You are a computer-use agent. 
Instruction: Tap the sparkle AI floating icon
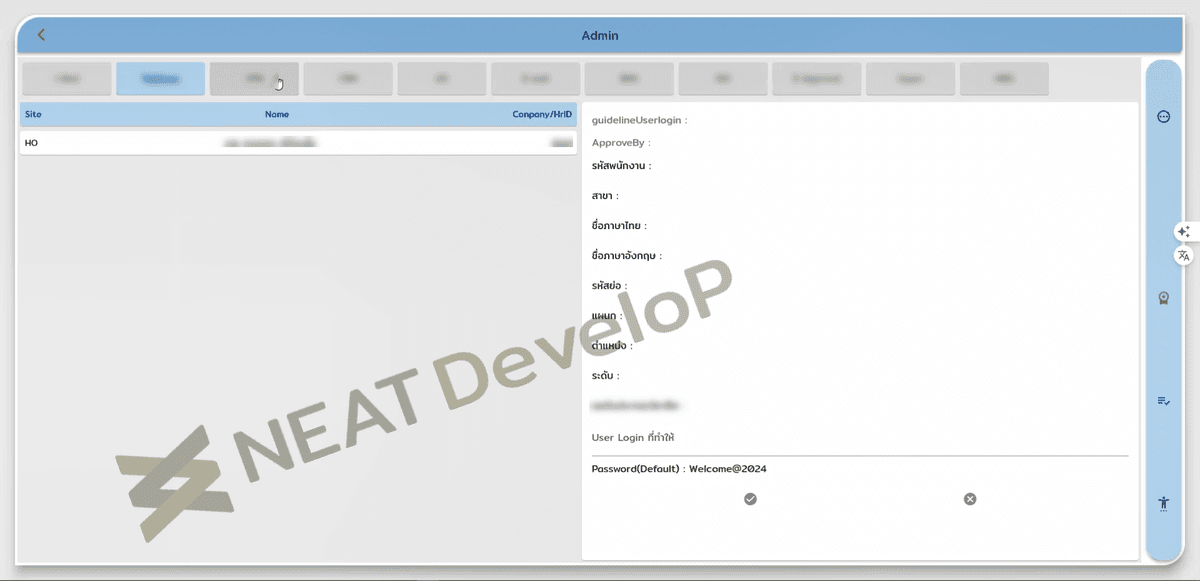pyautogui.click(x=1184, y=231)
